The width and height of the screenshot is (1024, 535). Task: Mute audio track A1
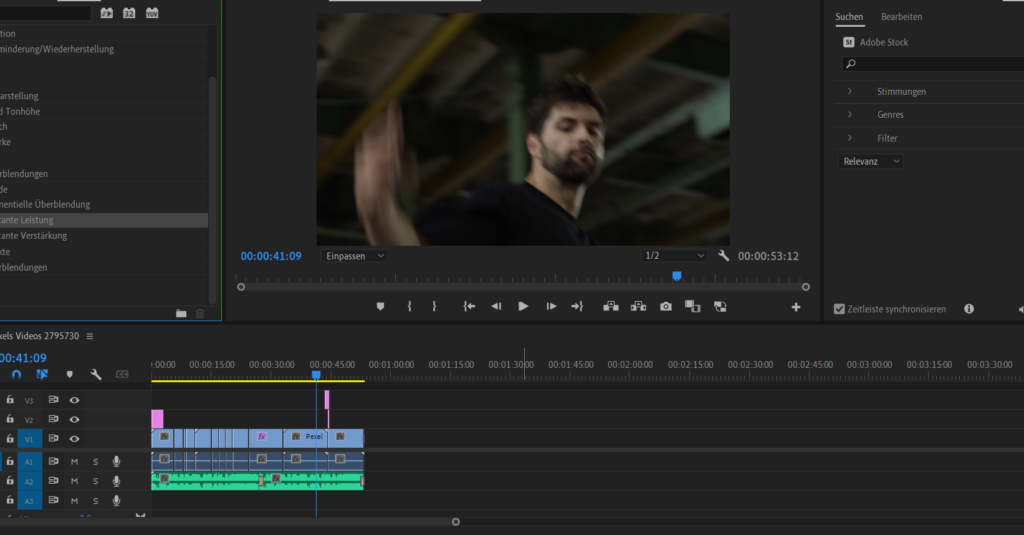74,461
